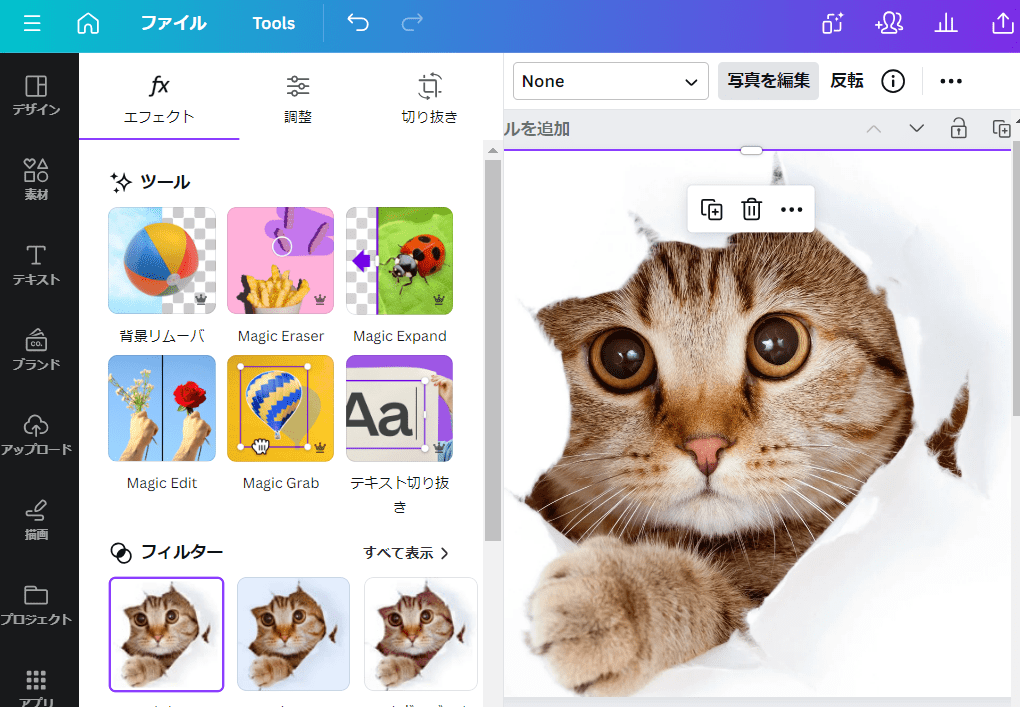The image size is (1020, 707).
Task: Go to Canva home icon
Action: pyautogui.click(x=89, y=23)
